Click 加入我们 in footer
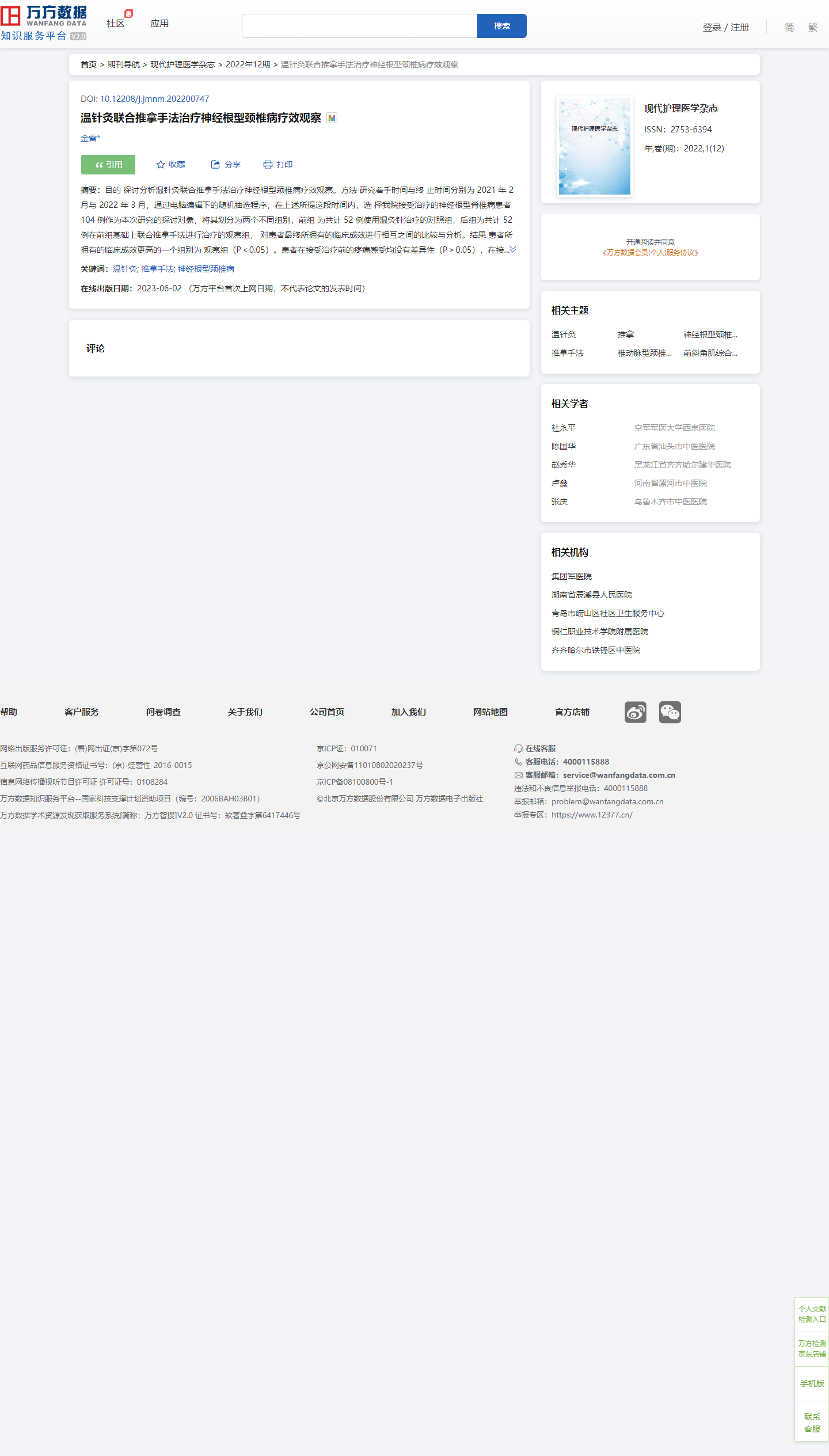 tap(409, 712)
